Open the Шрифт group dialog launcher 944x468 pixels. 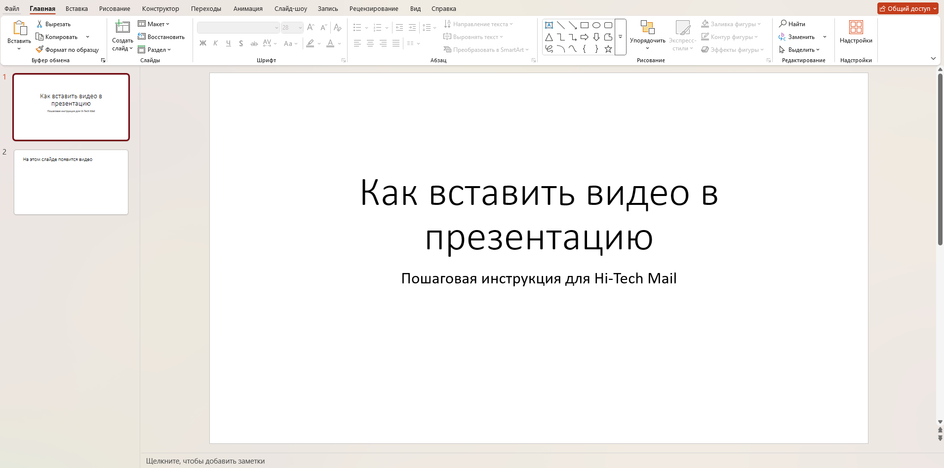point(344,61)
